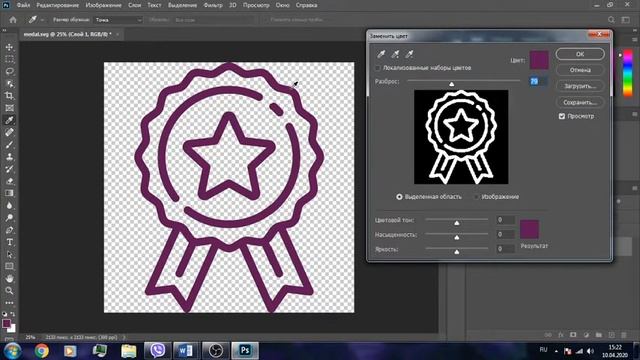
Task: Select the Move tool in toolbar
Action: click(x=9, y=47)
